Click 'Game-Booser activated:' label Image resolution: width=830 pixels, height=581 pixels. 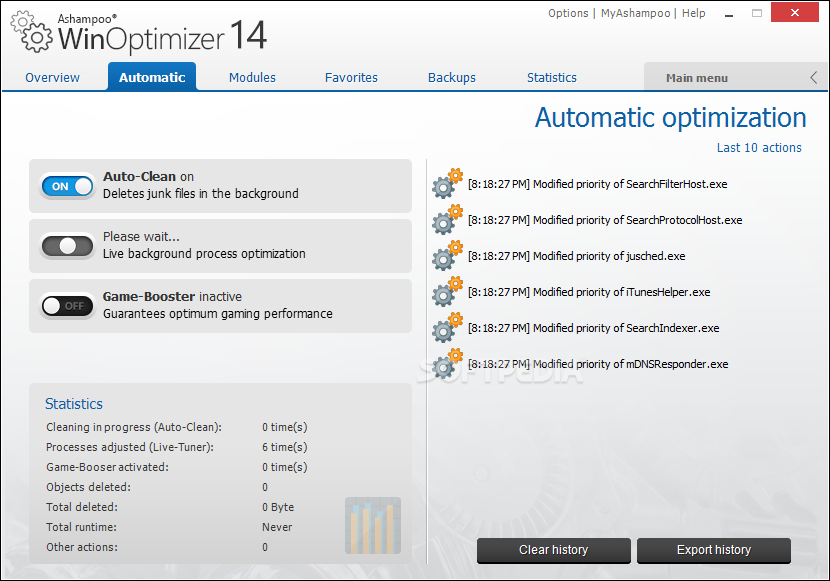click(x=107, y=467)
